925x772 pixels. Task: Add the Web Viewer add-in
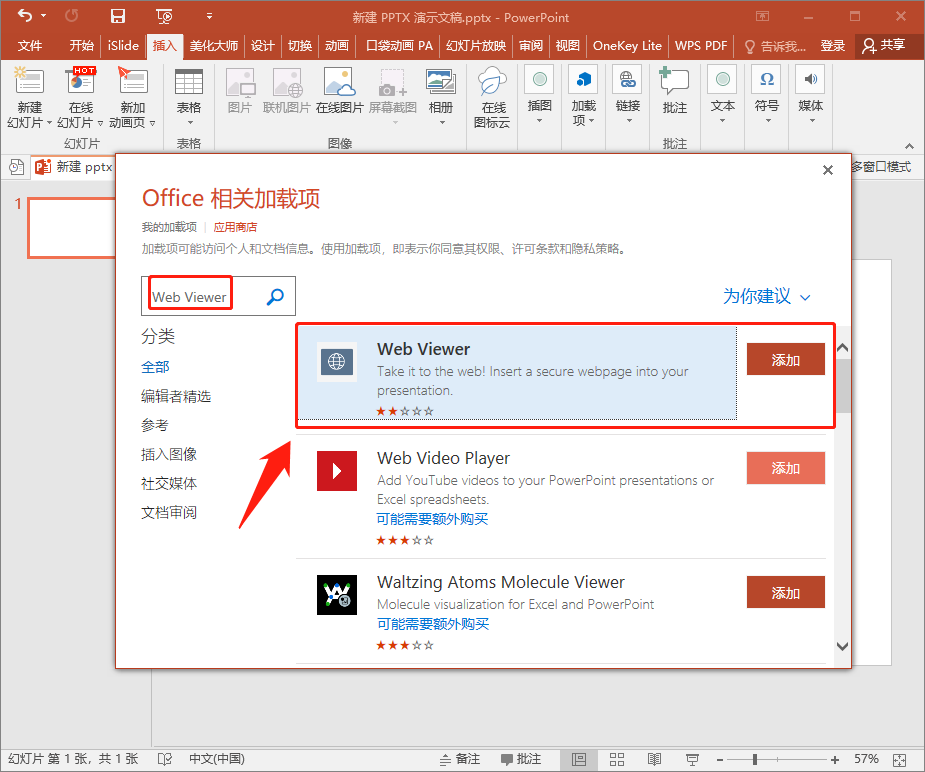point(785,359)
